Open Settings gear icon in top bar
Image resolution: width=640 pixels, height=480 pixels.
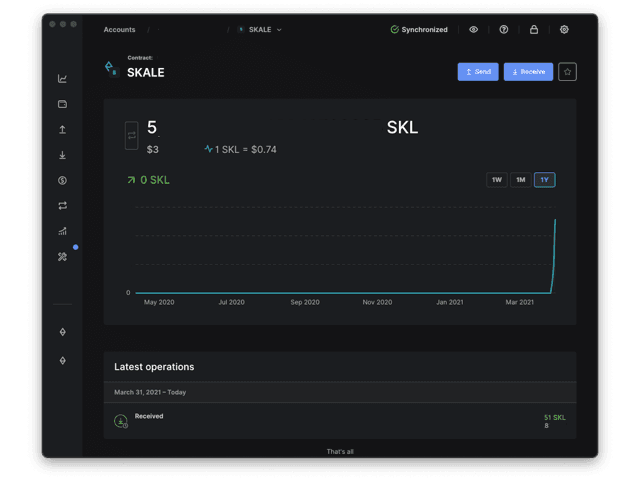(x=564, y=30)
